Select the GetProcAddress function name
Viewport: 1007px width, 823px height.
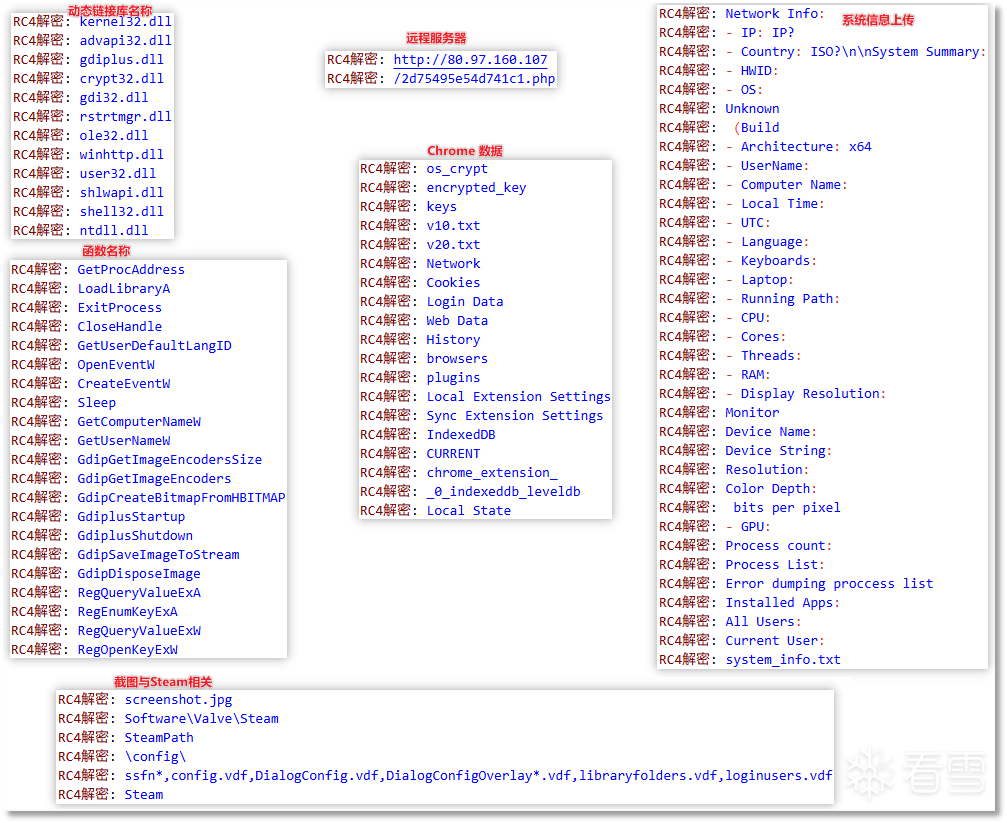[x=131, y=270]
